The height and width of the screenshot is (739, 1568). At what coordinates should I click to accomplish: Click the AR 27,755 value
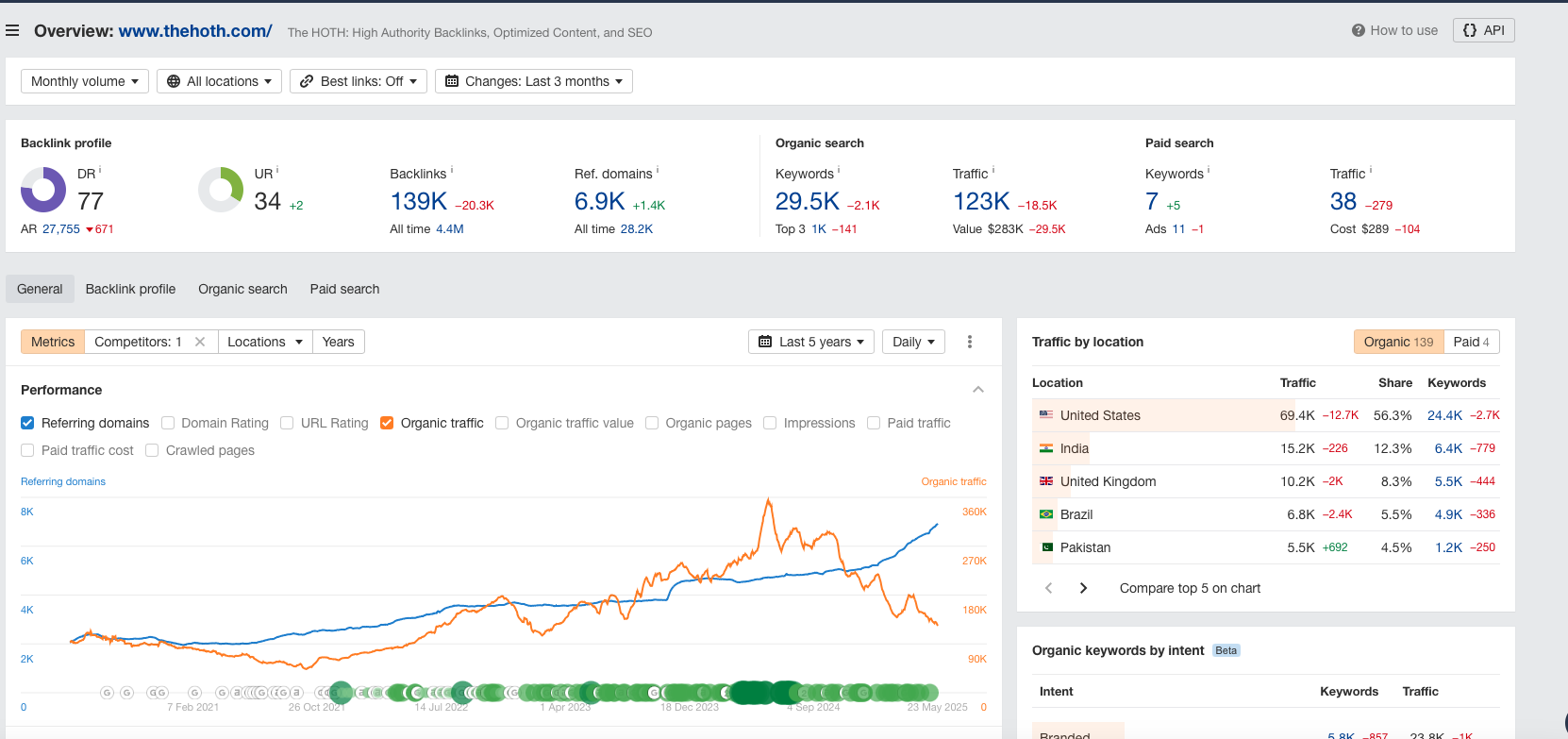(x=61, y=229)
